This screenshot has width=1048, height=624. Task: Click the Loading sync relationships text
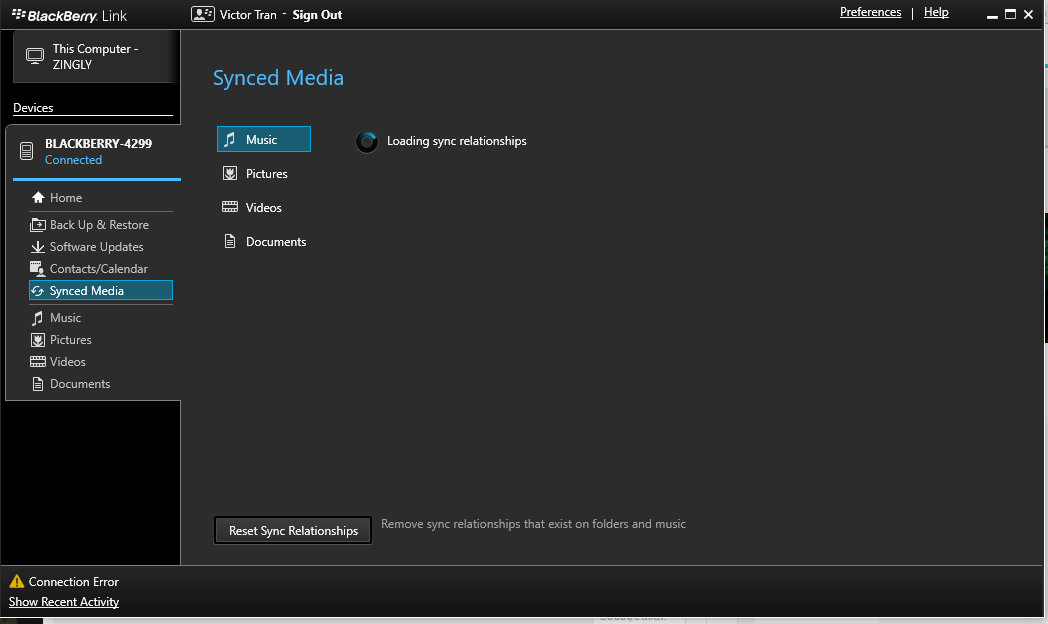pos(456,141)
